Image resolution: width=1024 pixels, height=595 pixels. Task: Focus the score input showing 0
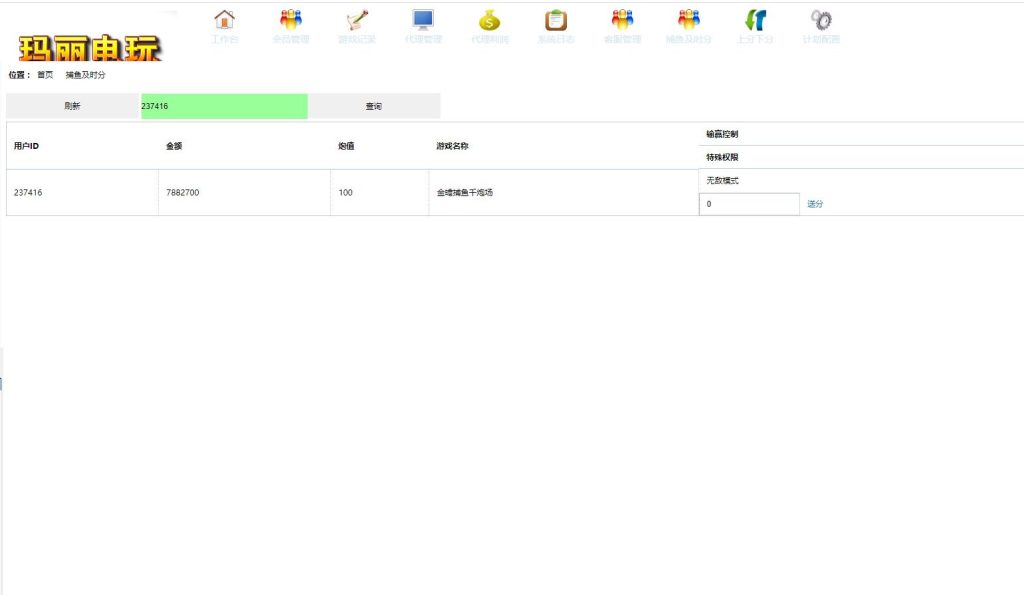tap(749, 204)
